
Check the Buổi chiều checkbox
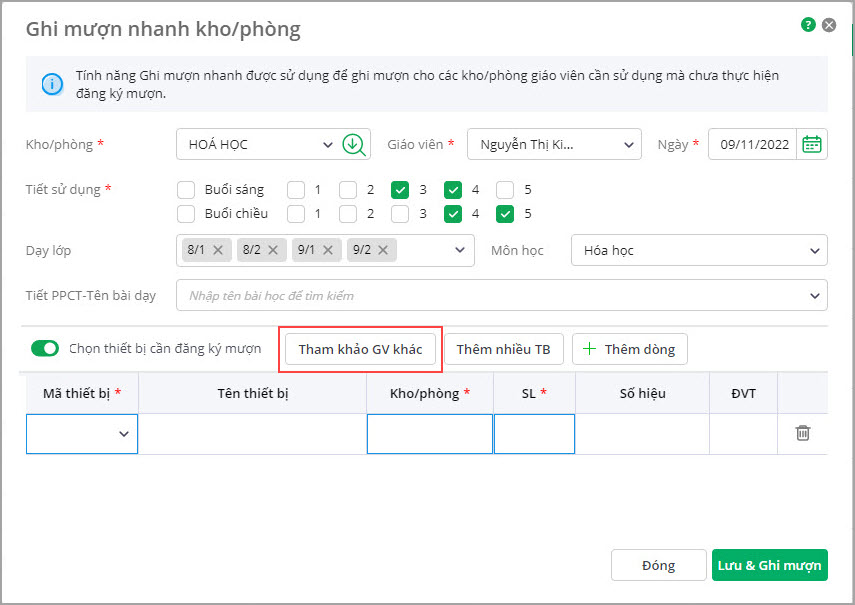pos(186,213)
